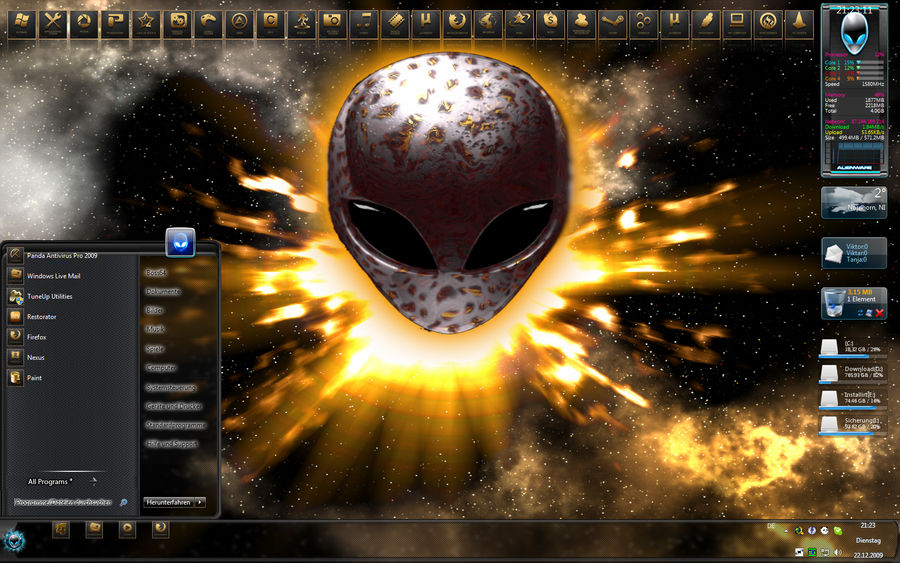The height and width of the screenshot is (563, 900).
Task: Click the Alienware system monitor alien head
Action: tap(854, 33)
